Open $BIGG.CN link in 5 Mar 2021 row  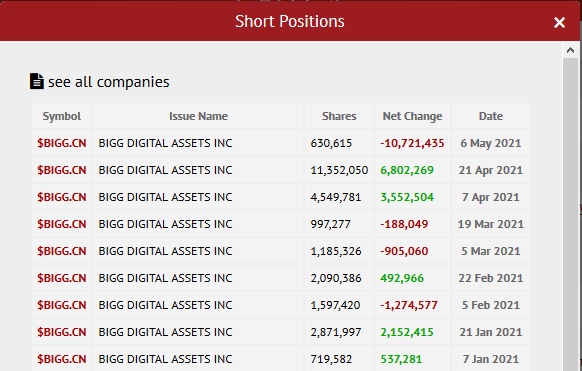coord(62,251)
